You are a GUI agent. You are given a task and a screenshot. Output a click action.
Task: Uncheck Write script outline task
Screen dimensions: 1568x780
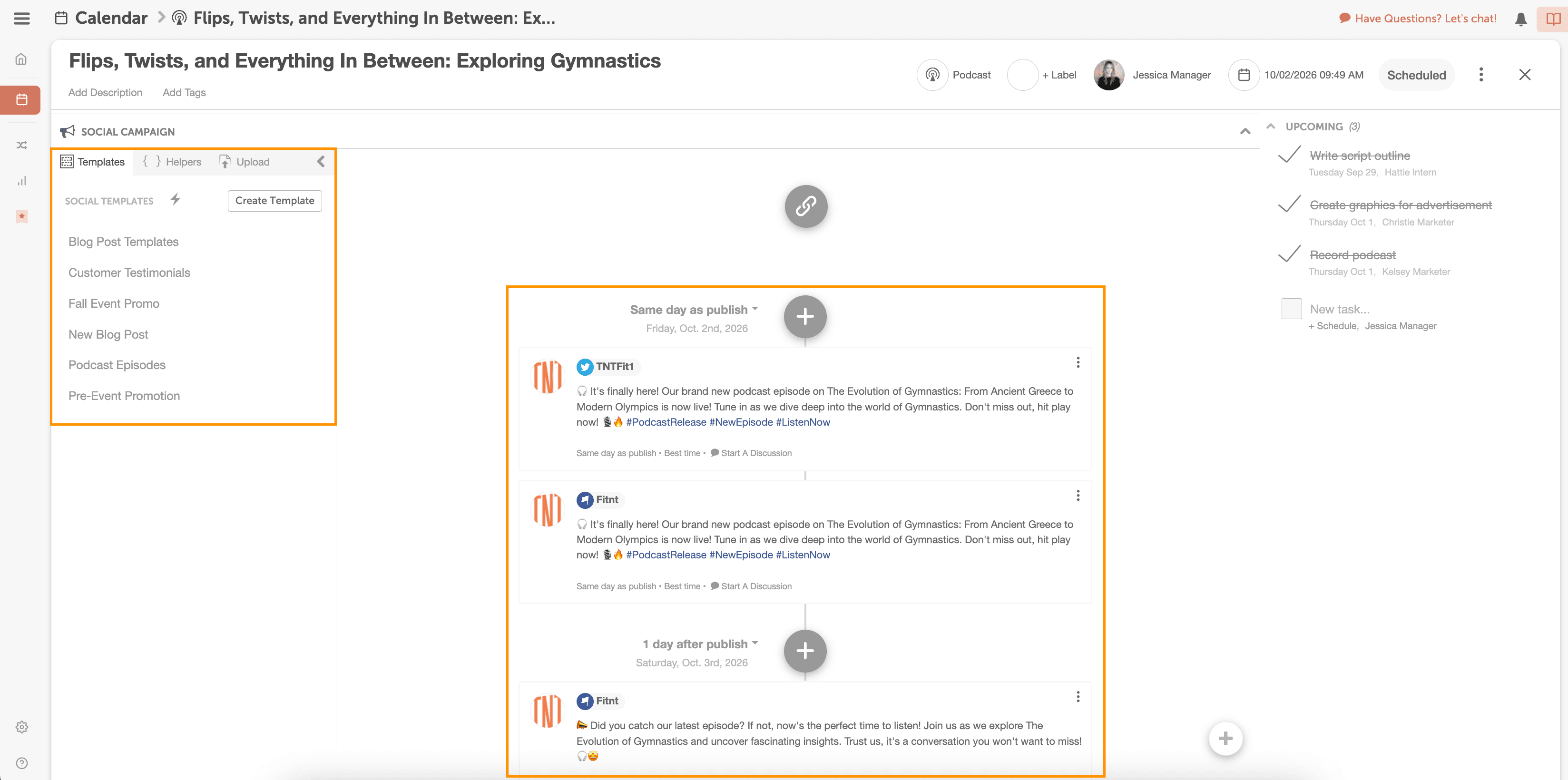pos(1289,155)
